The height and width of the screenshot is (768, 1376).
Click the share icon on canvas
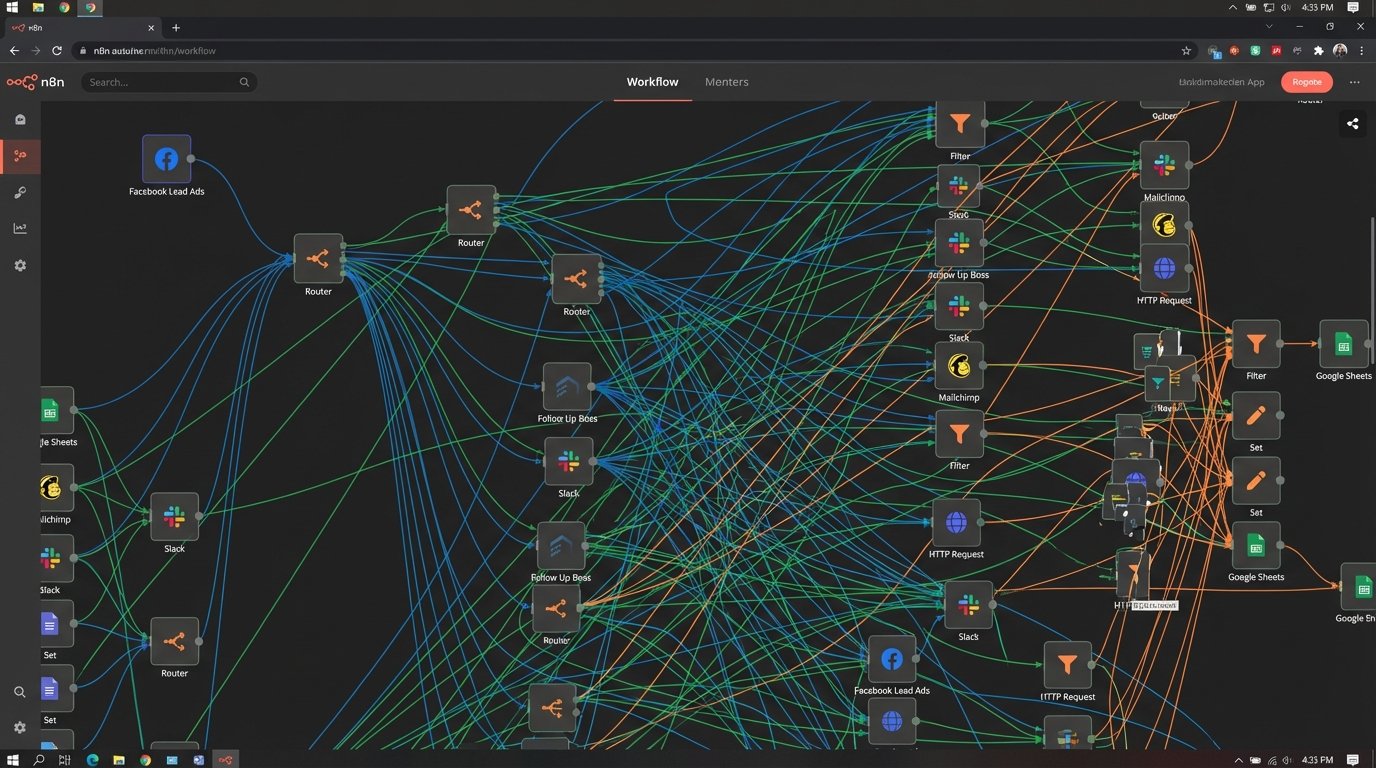coord(1352,124)
